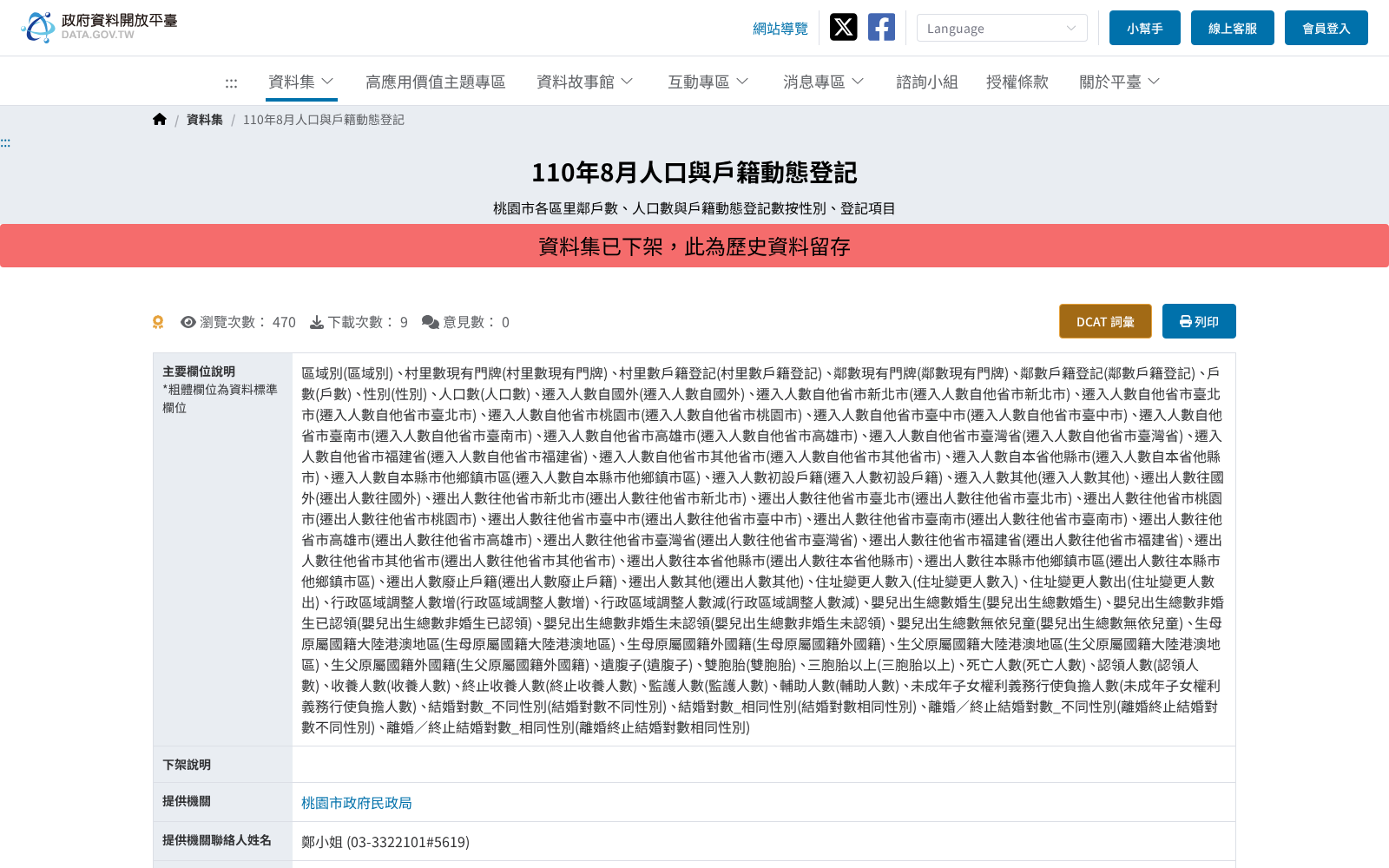Click the eye icon beside 瀏覽次數
This screenshot has height=868, width=1389.
(x=188, y=322)
